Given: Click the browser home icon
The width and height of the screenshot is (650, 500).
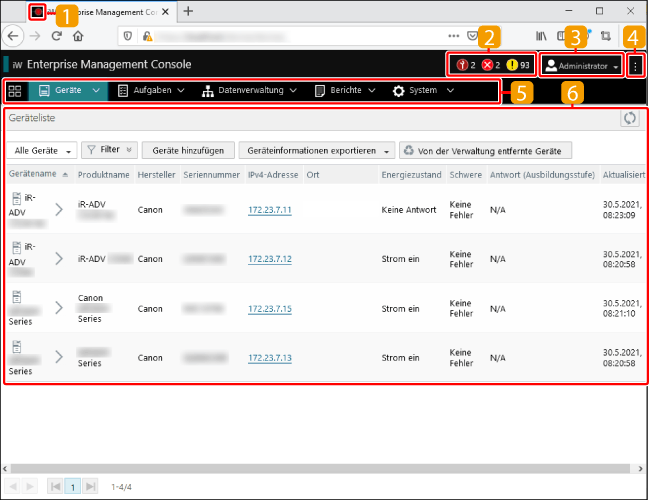Looking at the screenshot, I should click(x=78, y=35).
